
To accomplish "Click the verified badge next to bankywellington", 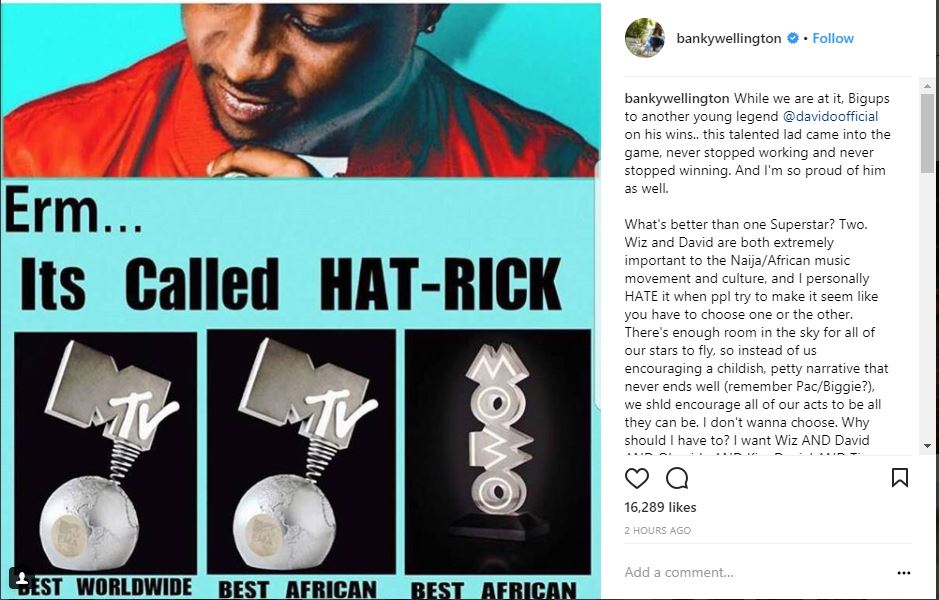I will coord(792,38).
